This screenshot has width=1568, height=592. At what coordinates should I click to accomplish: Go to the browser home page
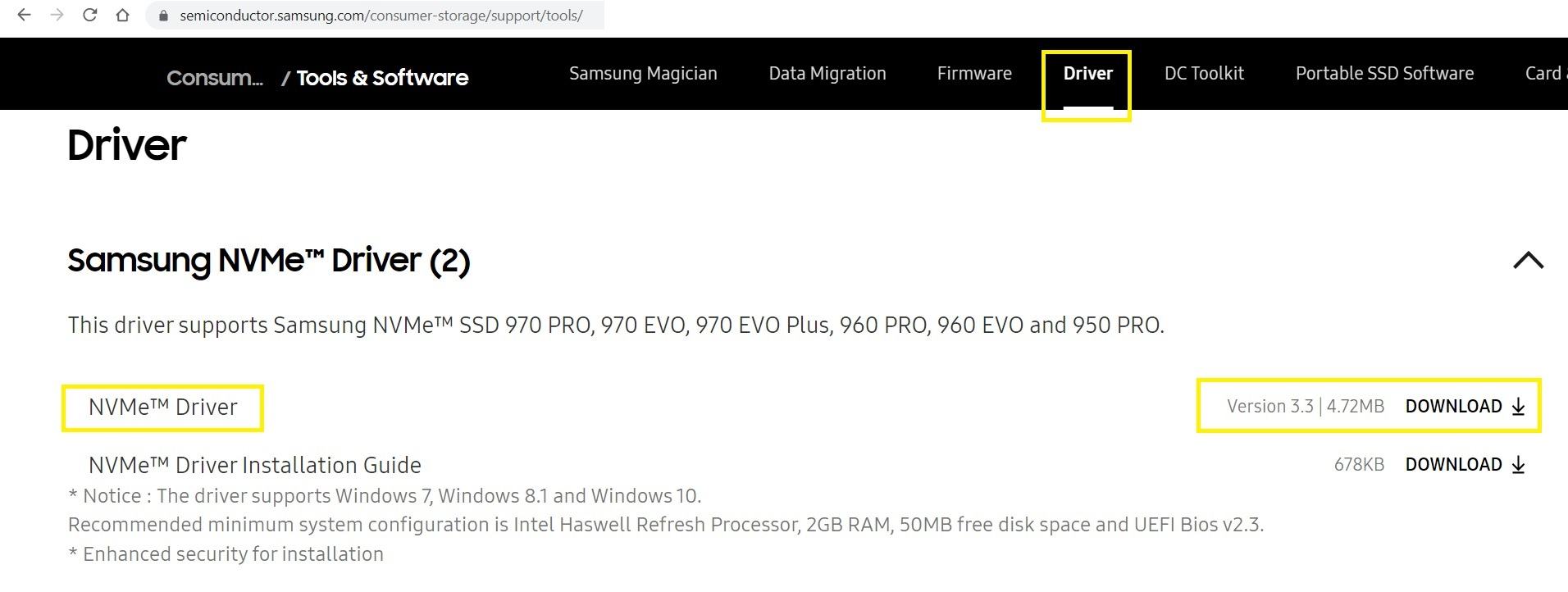tap(122, 16)
